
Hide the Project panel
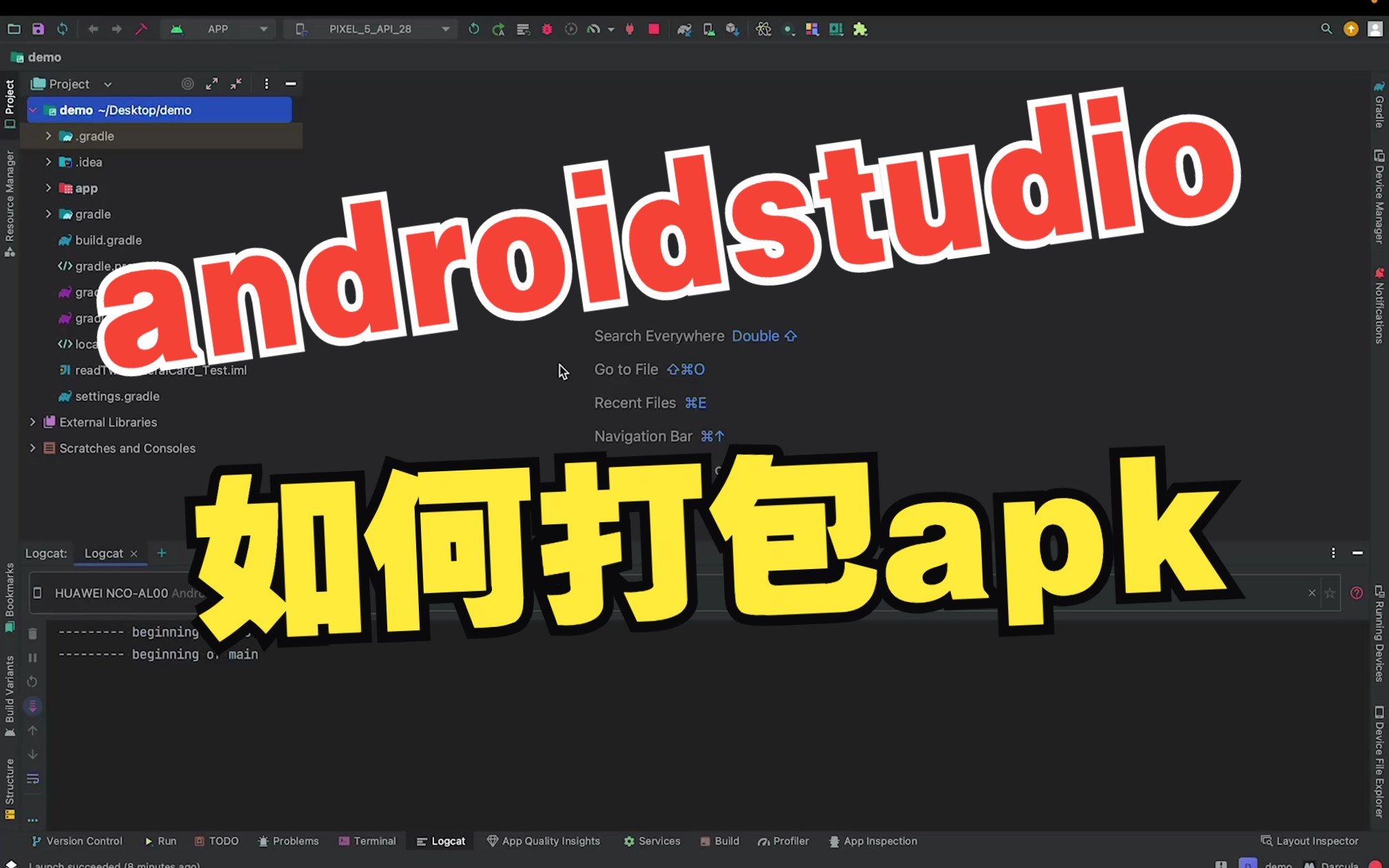click(x=291, y=83)
